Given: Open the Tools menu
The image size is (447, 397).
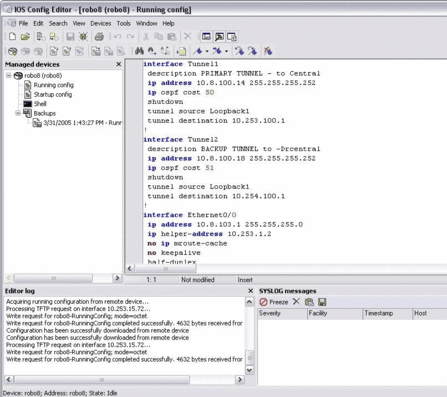Looking at the screenshot, I should (124, 23).
